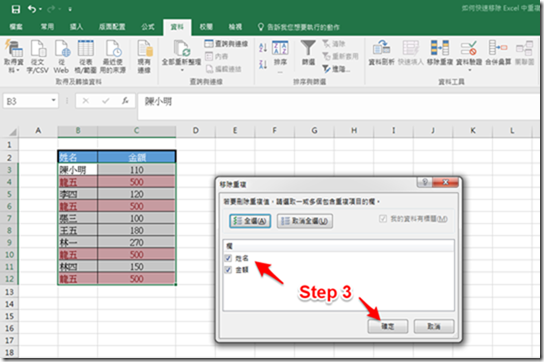Expand the 資料驗證 dropdown arrow

[469, 70]
